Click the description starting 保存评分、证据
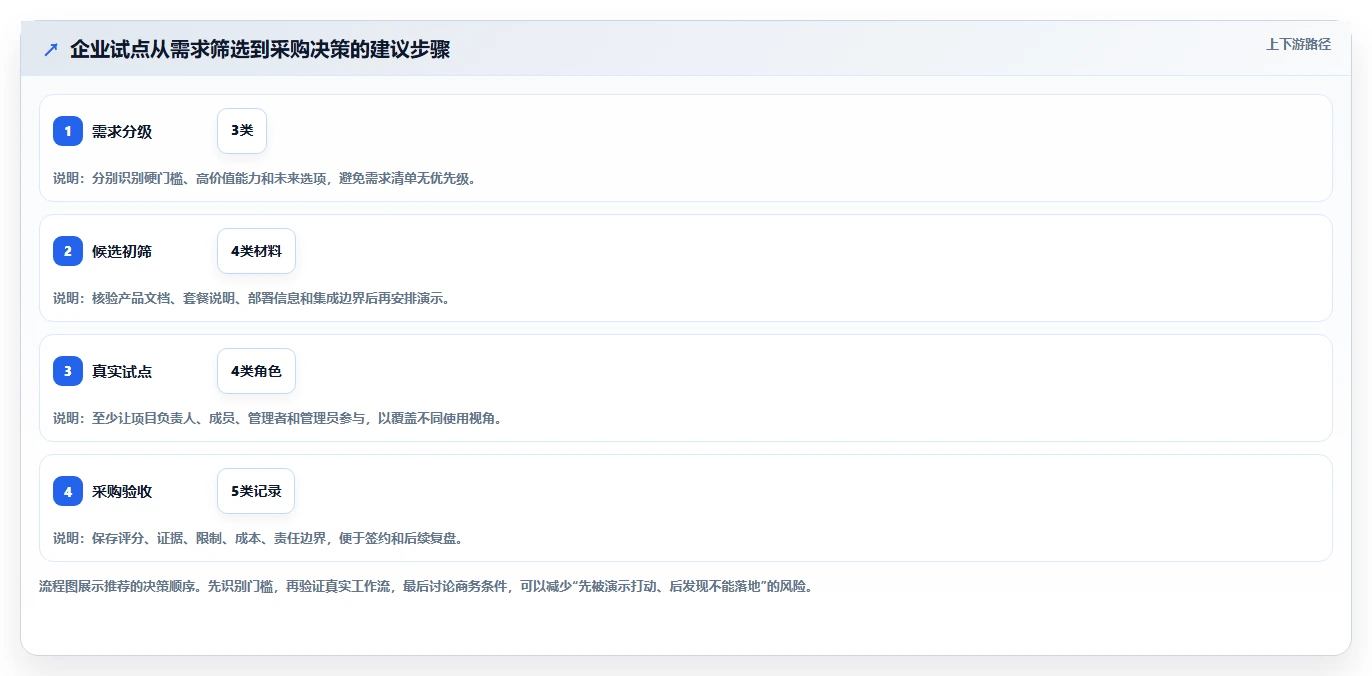Image resolution: width=1372 pixels, height=676 pixels. click(x=258, y=538)
